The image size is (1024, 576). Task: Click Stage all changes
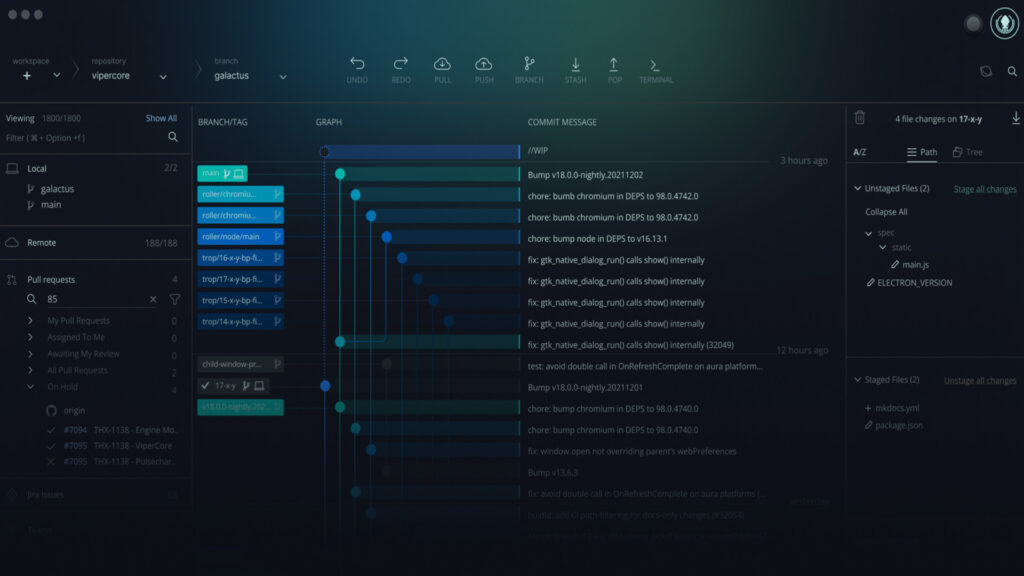[984, 189]
